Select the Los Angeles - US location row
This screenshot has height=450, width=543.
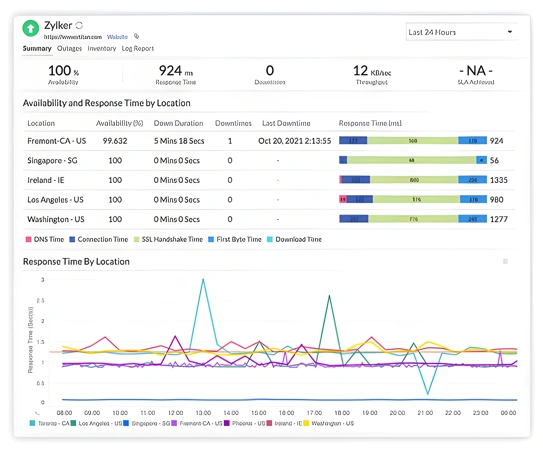269,200
